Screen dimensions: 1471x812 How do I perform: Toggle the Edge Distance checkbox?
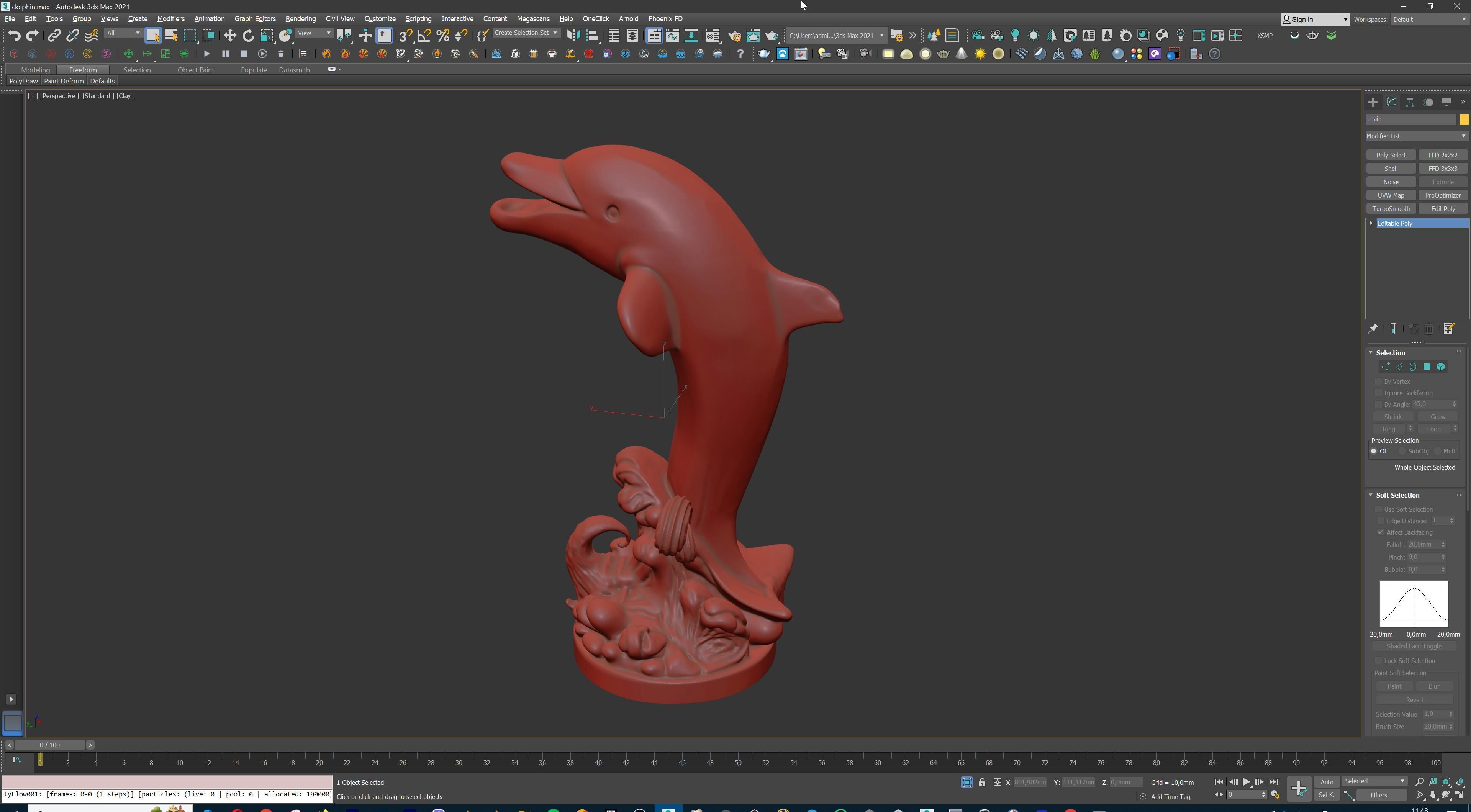click(1381, 521)
